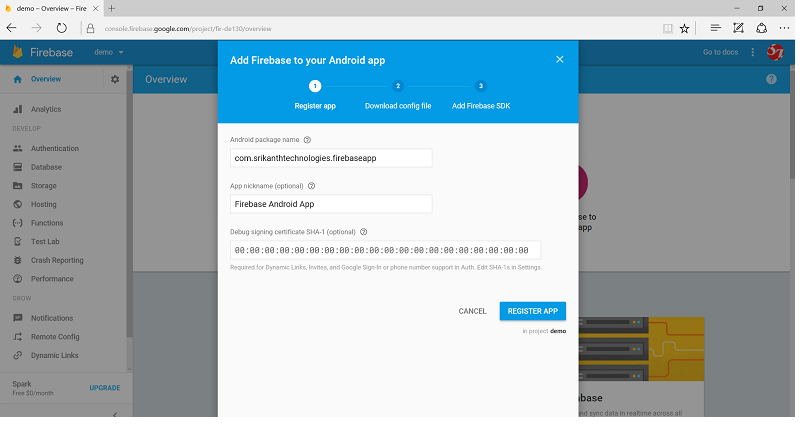800x430 pixels.
Task: Click the Hosting globe icon
Action: tap(18, 204)
